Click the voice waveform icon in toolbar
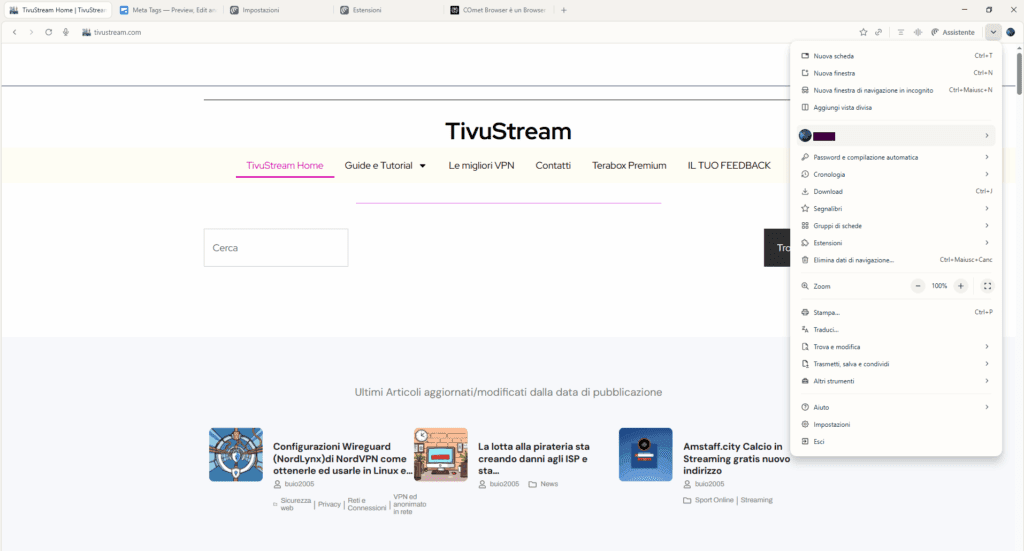 tap(918, 32)
